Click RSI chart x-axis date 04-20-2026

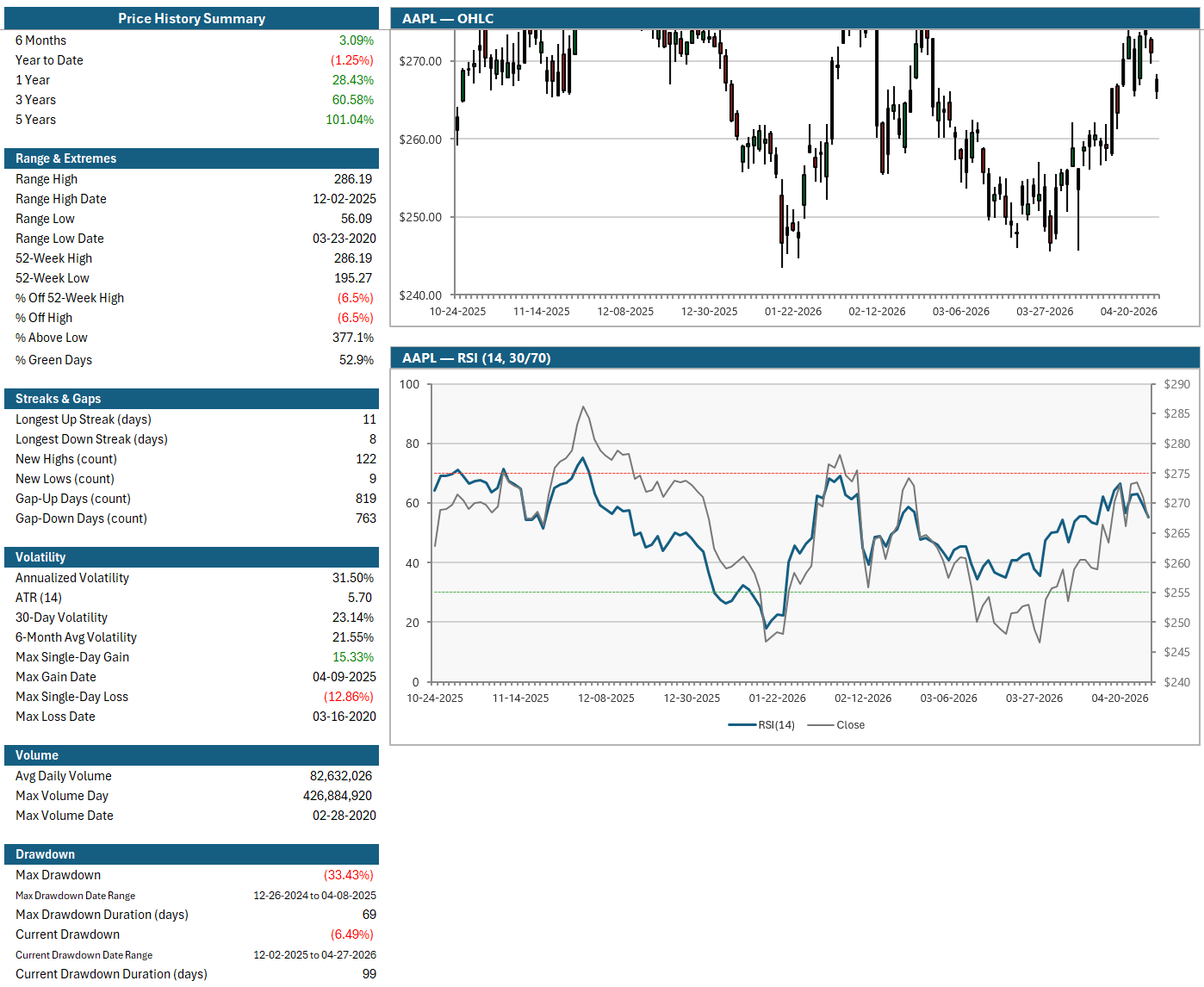1120,698
